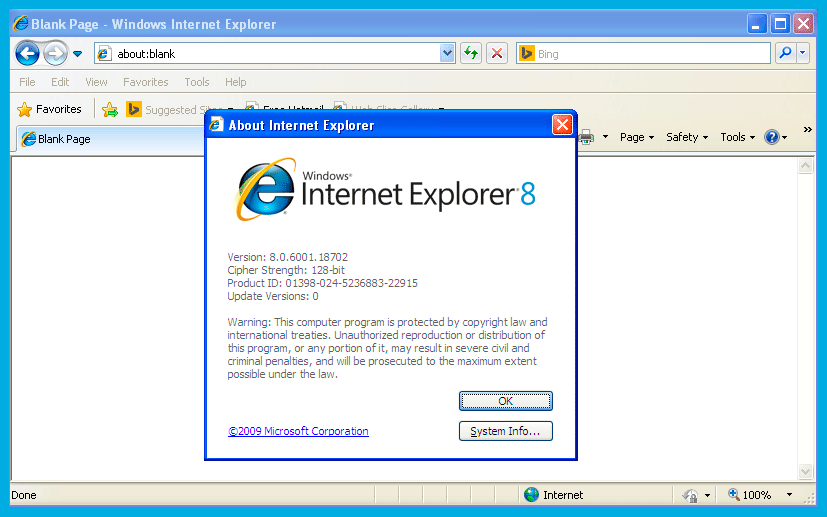Open the Tools menu in menu bar

(x=197, y=82)
